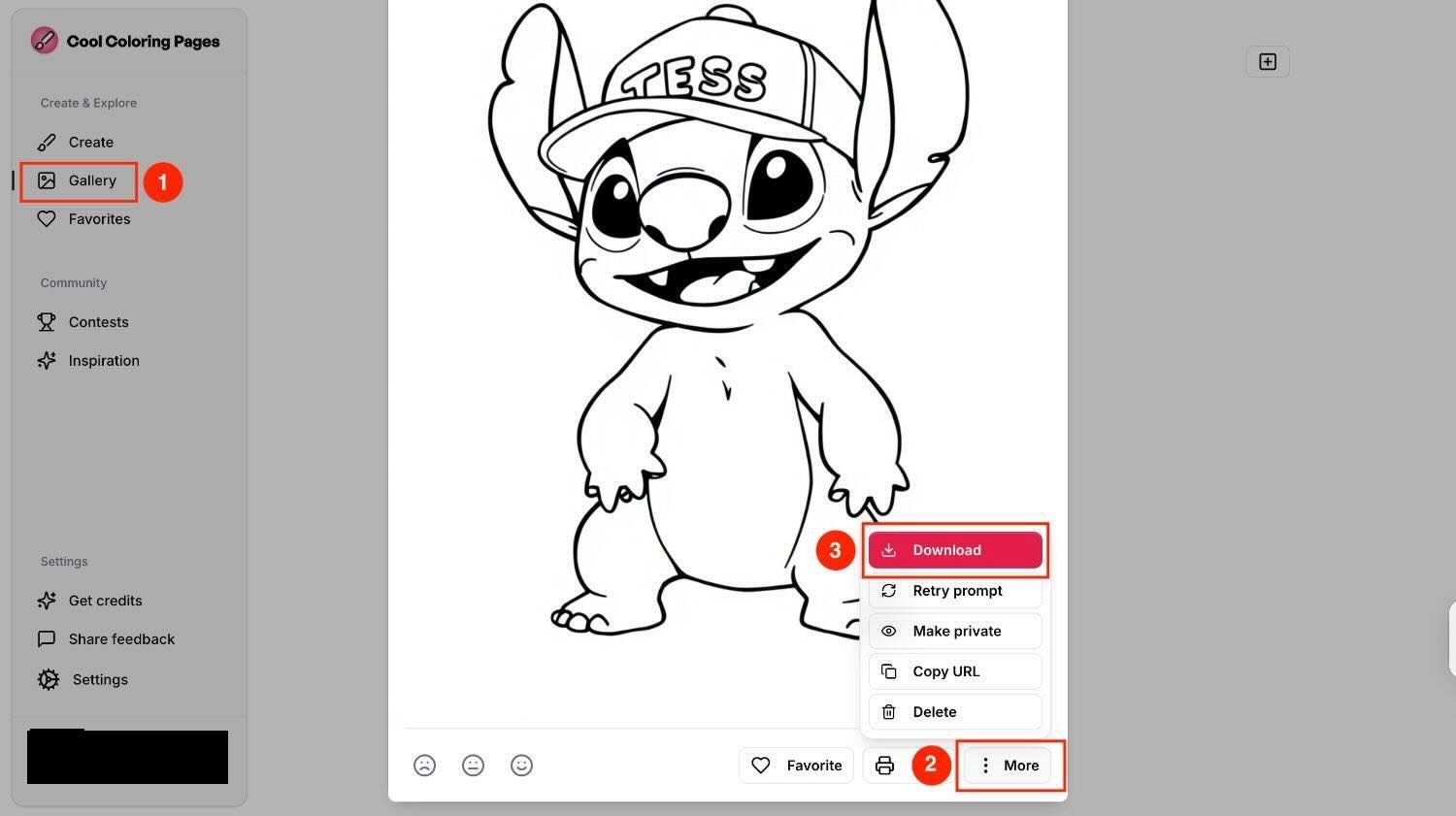Click the download arrow icon in the menu

888,550
